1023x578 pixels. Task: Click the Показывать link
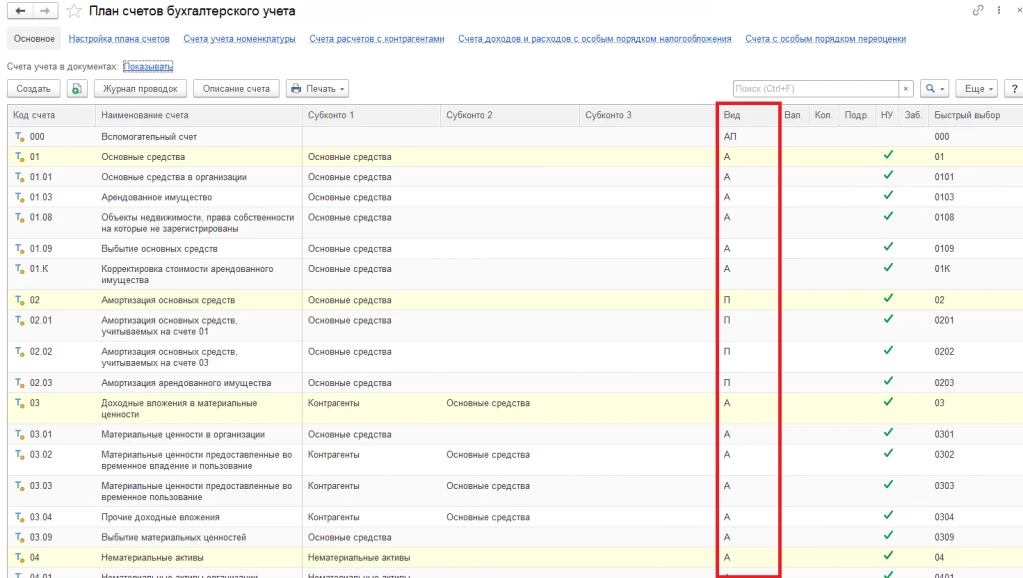[x=148, y=67]
